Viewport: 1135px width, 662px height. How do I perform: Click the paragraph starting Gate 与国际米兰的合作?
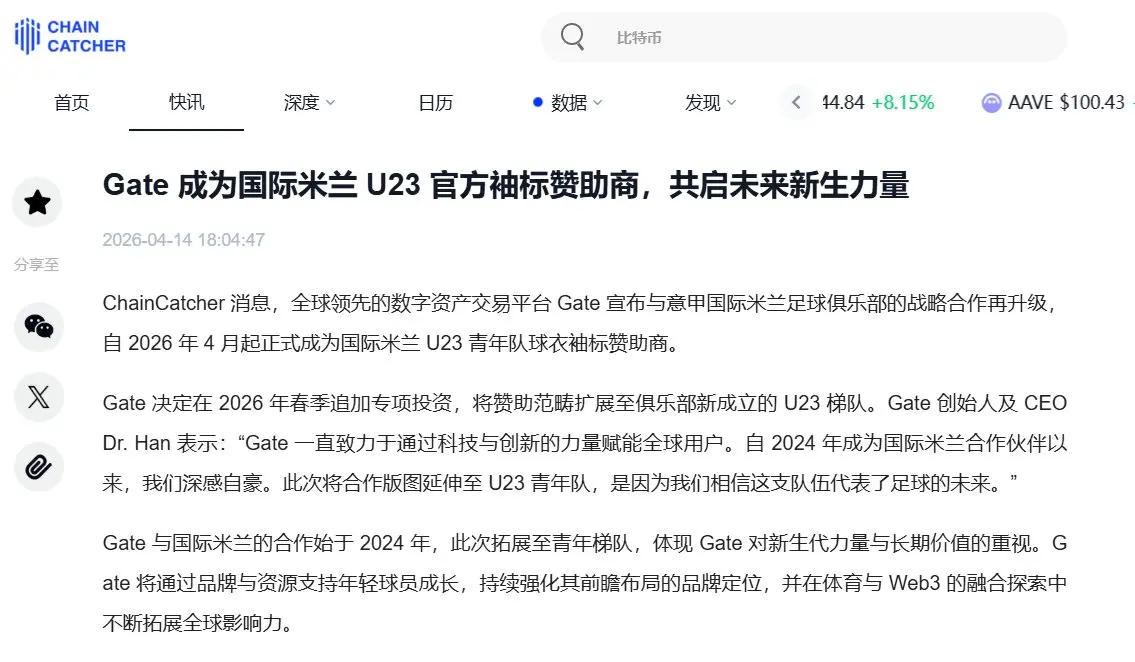pos(585,583)
